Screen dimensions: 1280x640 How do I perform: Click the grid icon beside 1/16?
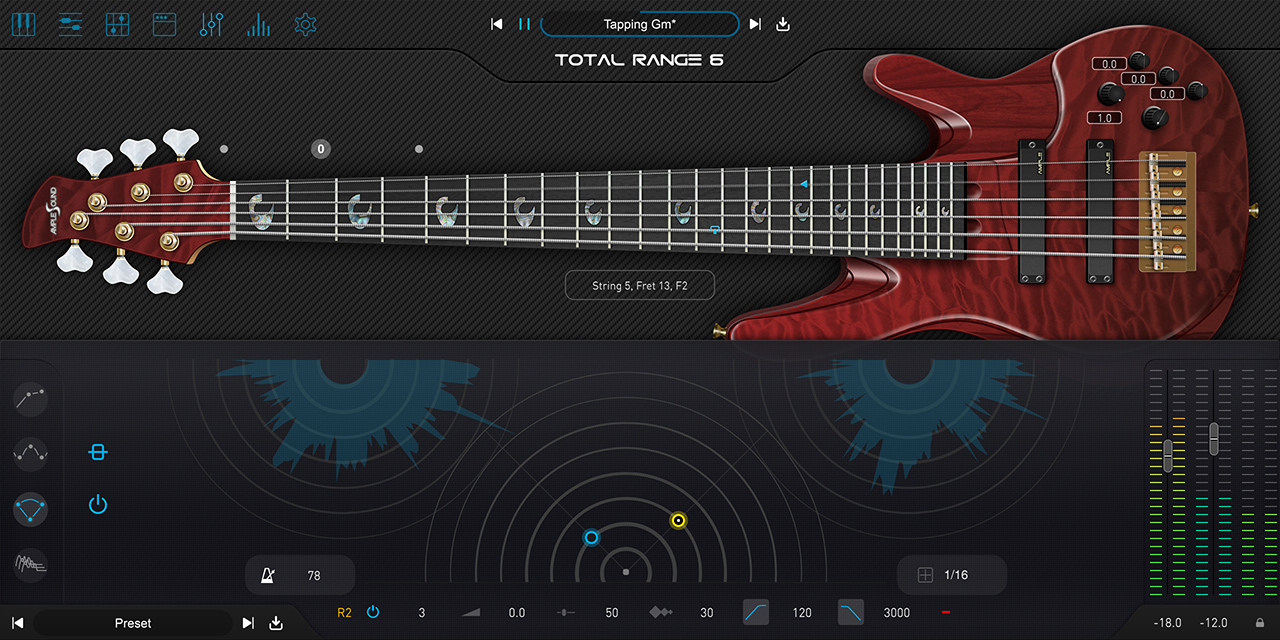pos(925,575)
